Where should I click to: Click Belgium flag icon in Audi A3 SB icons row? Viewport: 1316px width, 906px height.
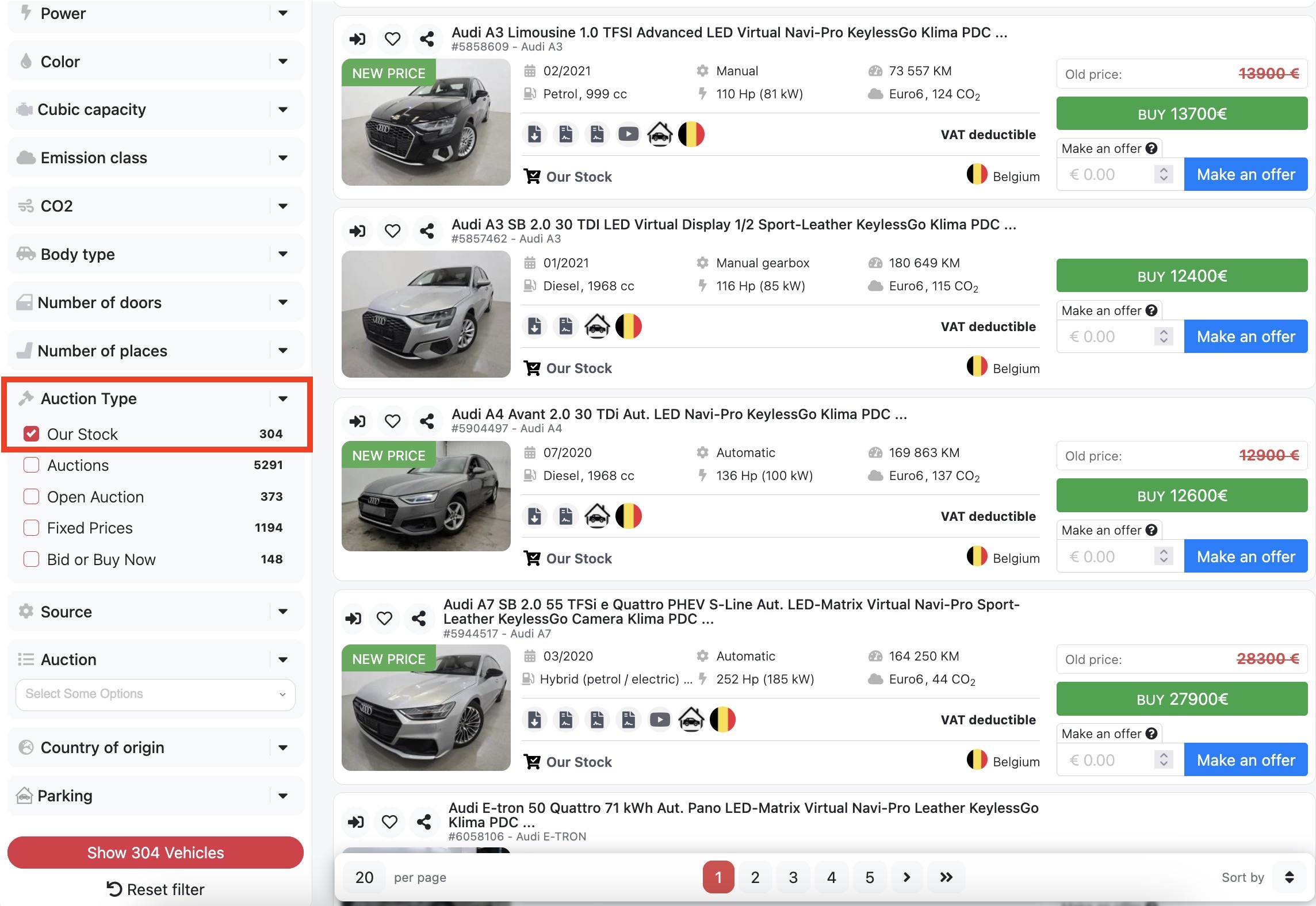pos(628,327)
